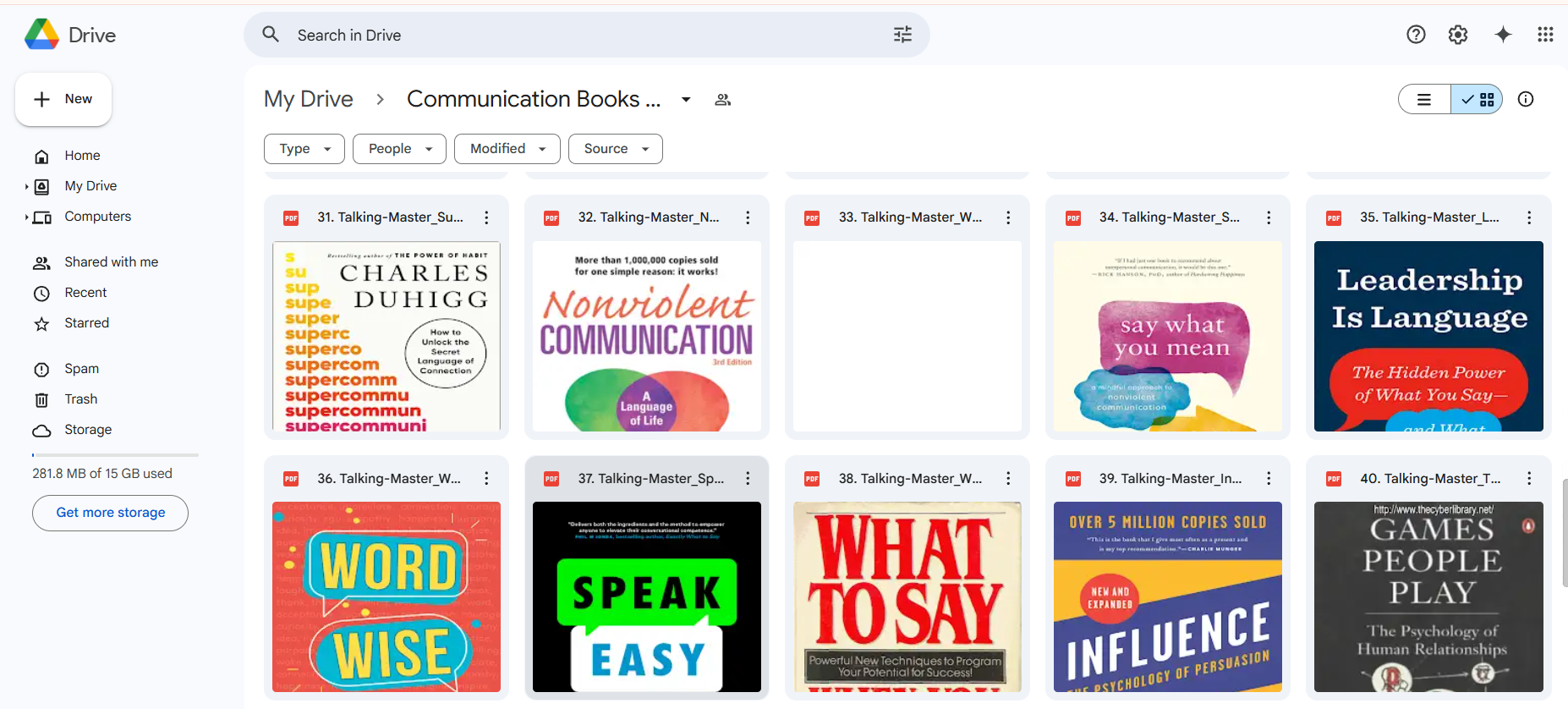Go to Home in sidebar
Image resolution: width=1568 pixels, height=709 pixels.
pyautogui.click(x=82, y=156)
